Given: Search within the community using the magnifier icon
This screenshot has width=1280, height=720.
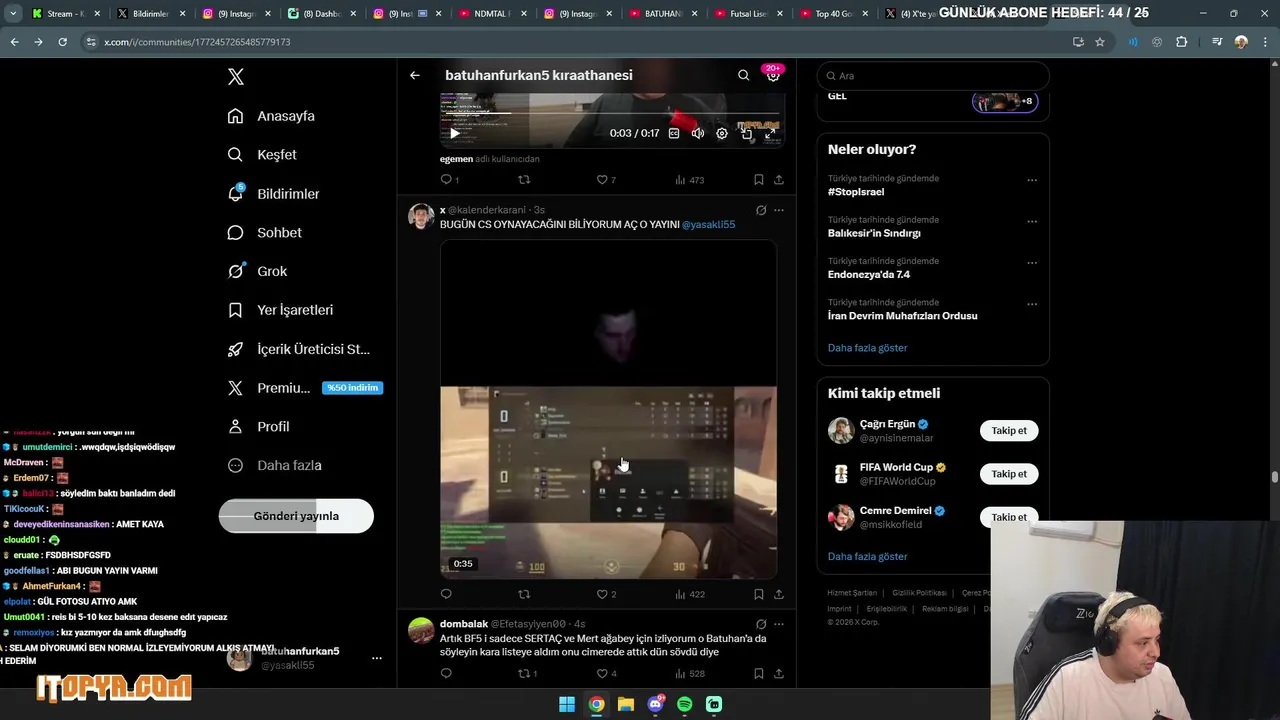Looking at the screenshot, I should [x=743, y=75].
